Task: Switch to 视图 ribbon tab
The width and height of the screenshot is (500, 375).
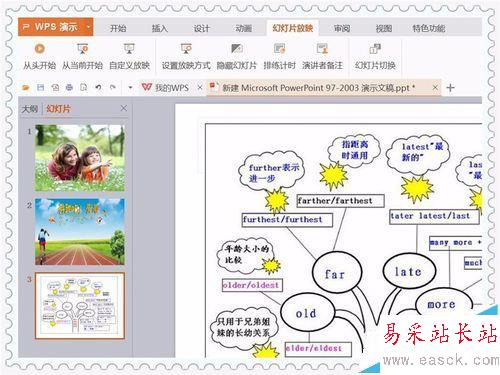Action: point(384,28)
